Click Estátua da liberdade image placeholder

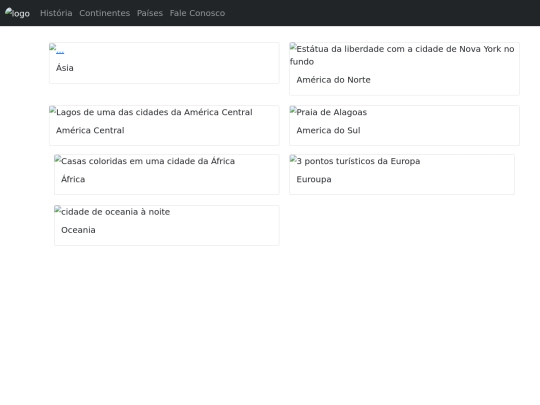(402, 55)
